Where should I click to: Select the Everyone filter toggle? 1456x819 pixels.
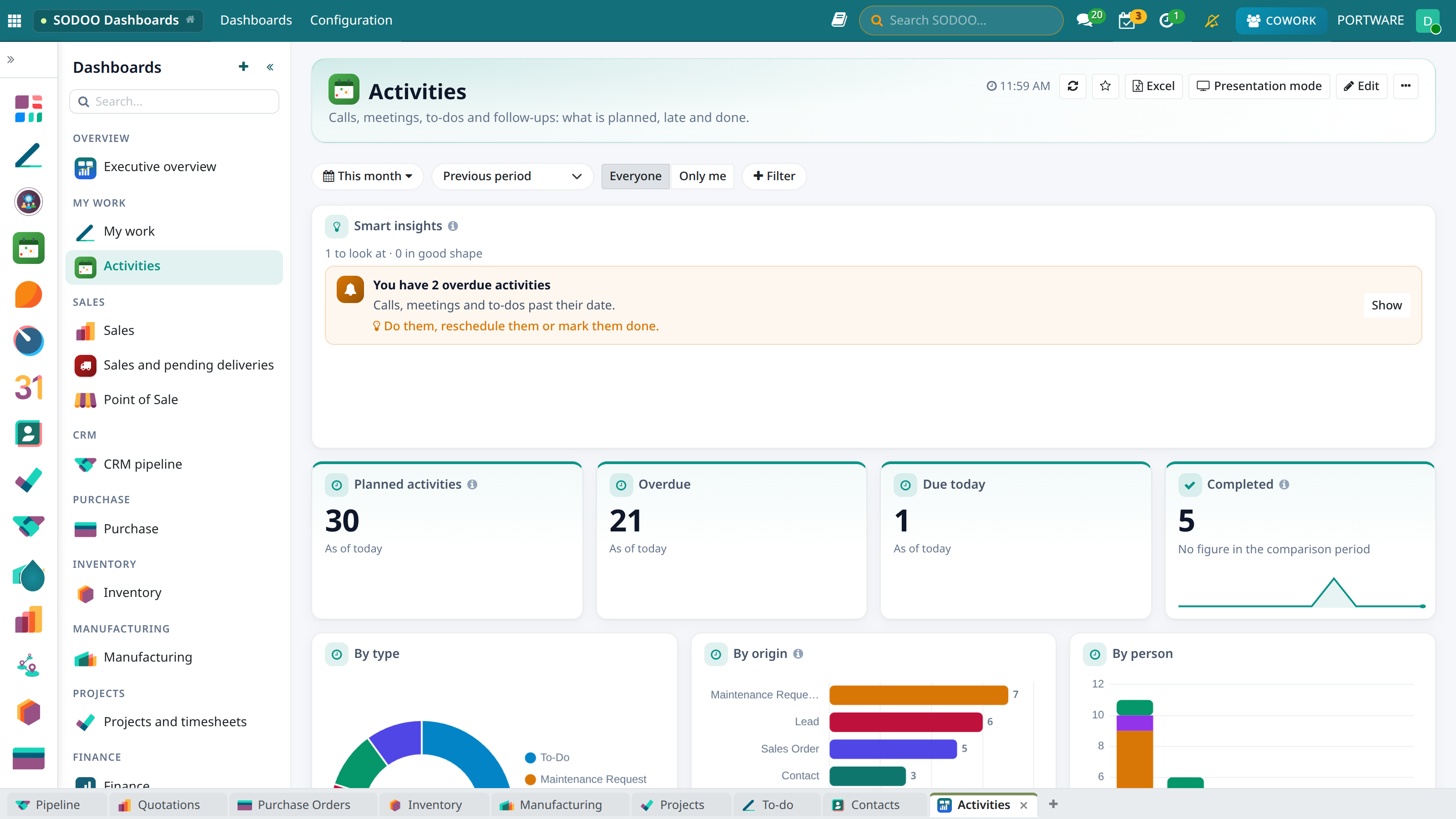pos(635,177)
